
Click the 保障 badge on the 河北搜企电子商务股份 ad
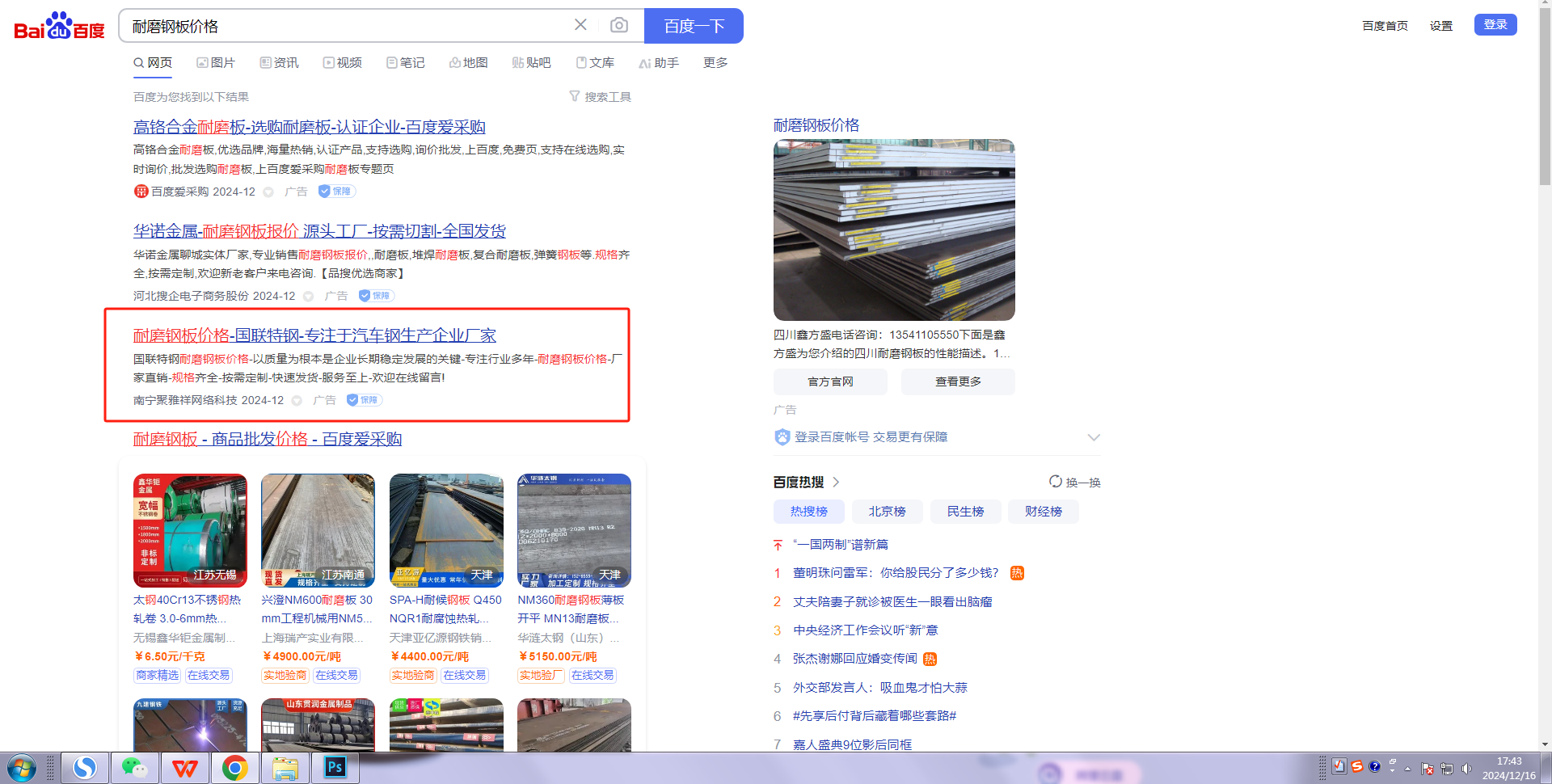pyautogui.click(x=377, y=296)
